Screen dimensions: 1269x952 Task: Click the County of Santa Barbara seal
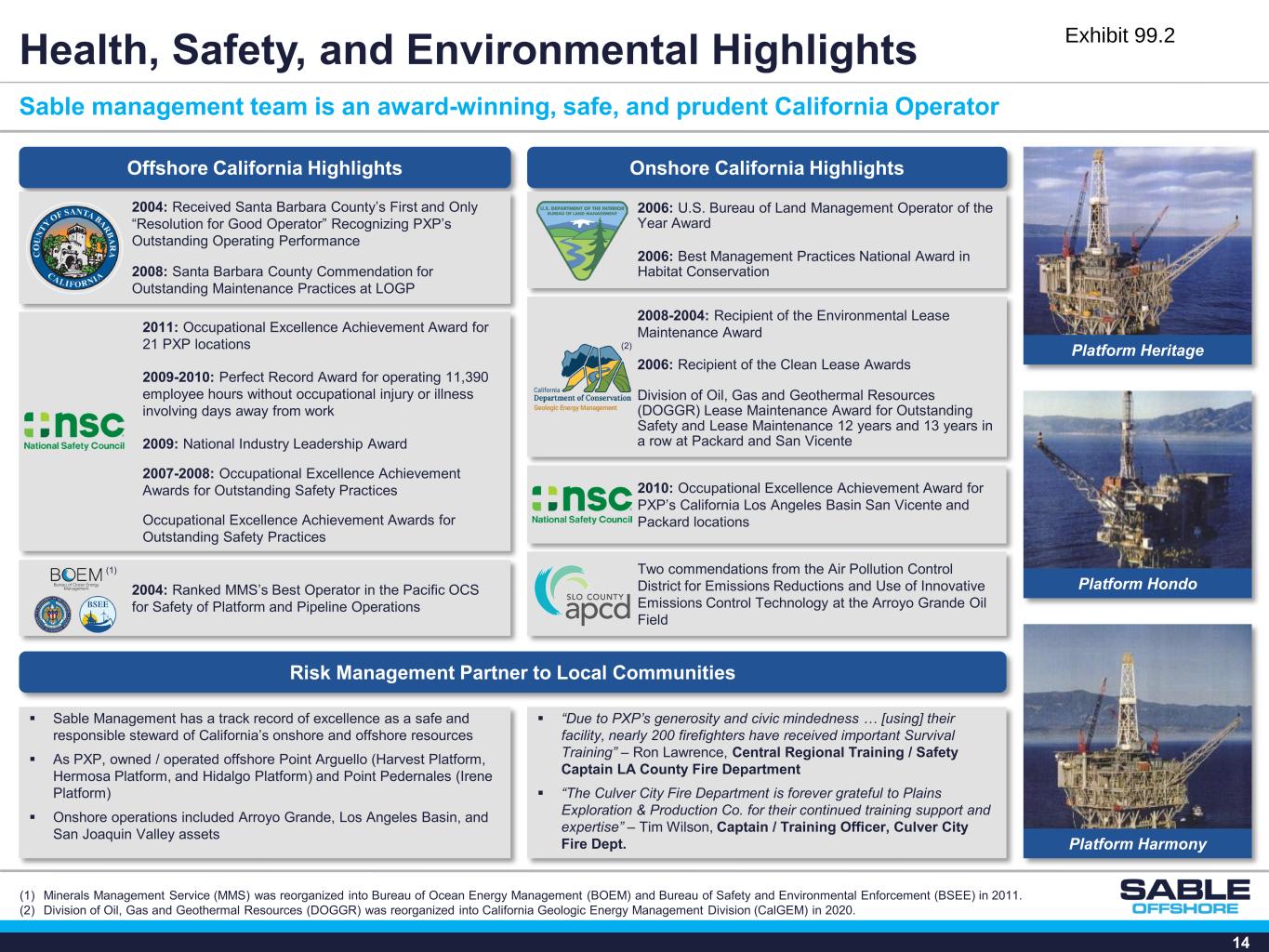(75, 248)
